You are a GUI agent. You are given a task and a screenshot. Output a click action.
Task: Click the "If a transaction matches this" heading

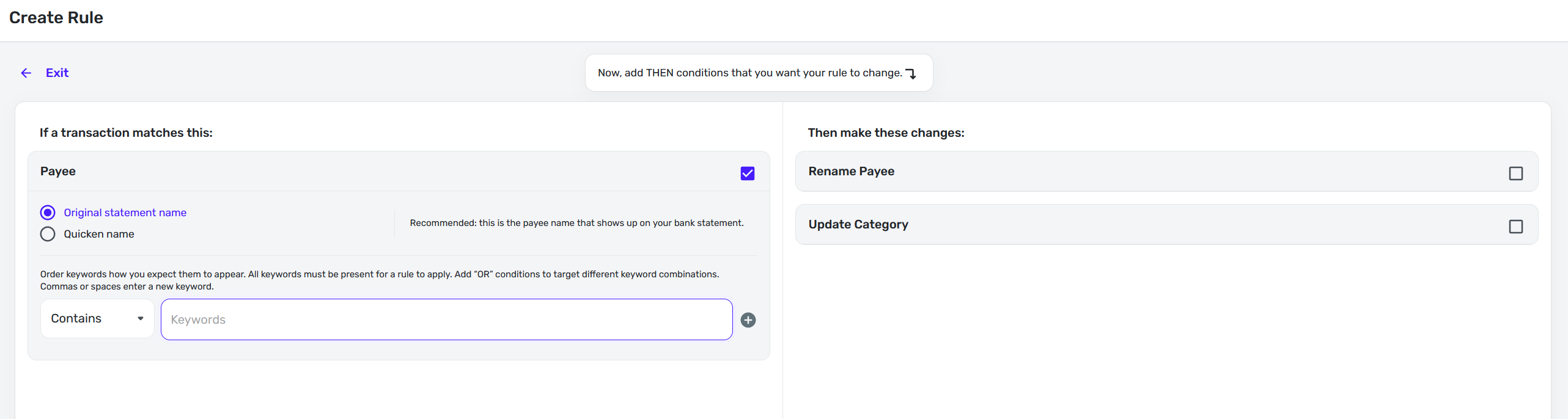coord(126,133)
